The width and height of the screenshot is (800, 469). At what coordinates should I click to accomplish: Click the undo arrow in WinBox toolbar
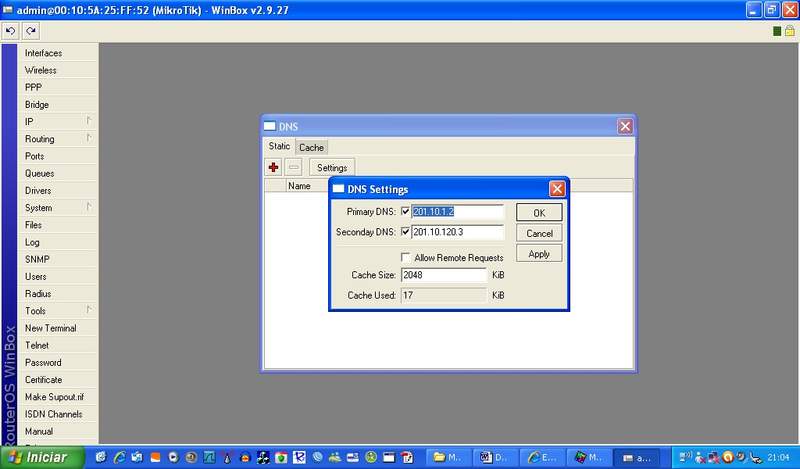pos(10,31)
